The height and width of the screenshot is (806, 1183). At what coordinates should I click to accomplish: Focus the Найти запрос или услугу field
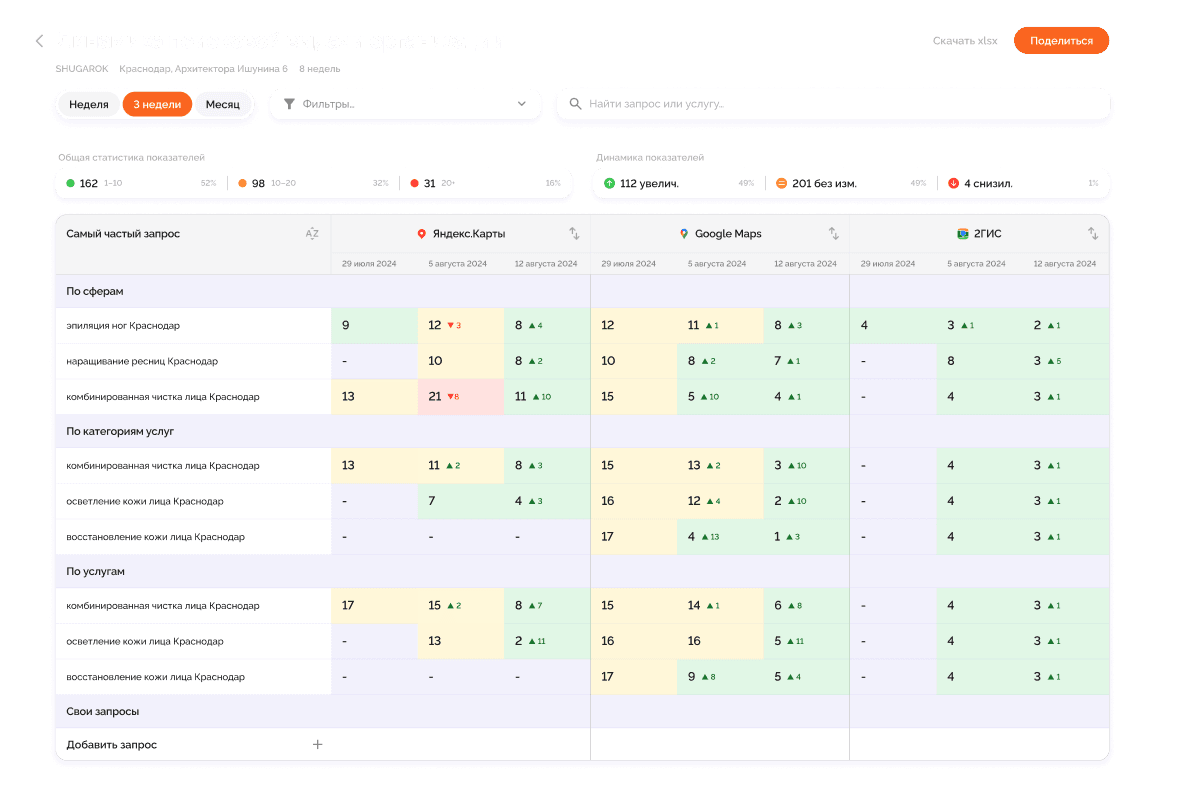click(x=833, y=104)
